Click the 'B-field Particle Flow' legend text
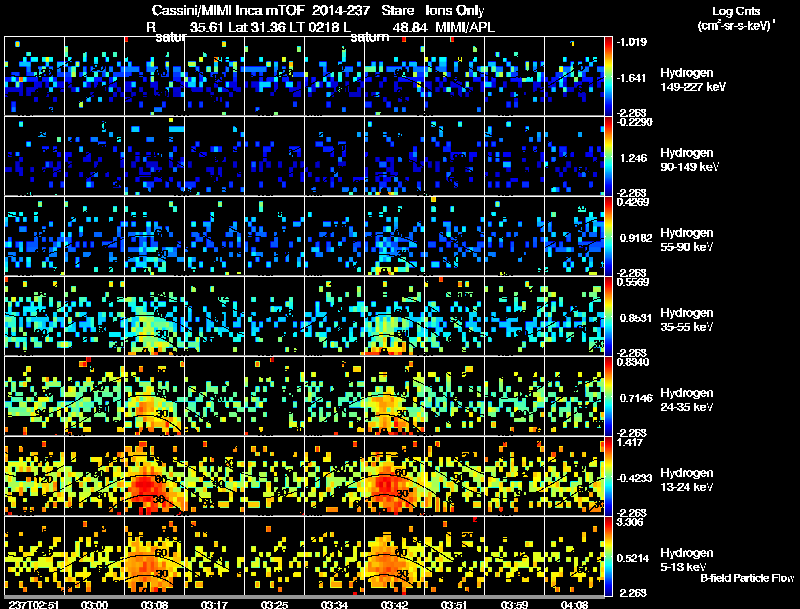Screen dimensions: 800x609 [747, 578]
